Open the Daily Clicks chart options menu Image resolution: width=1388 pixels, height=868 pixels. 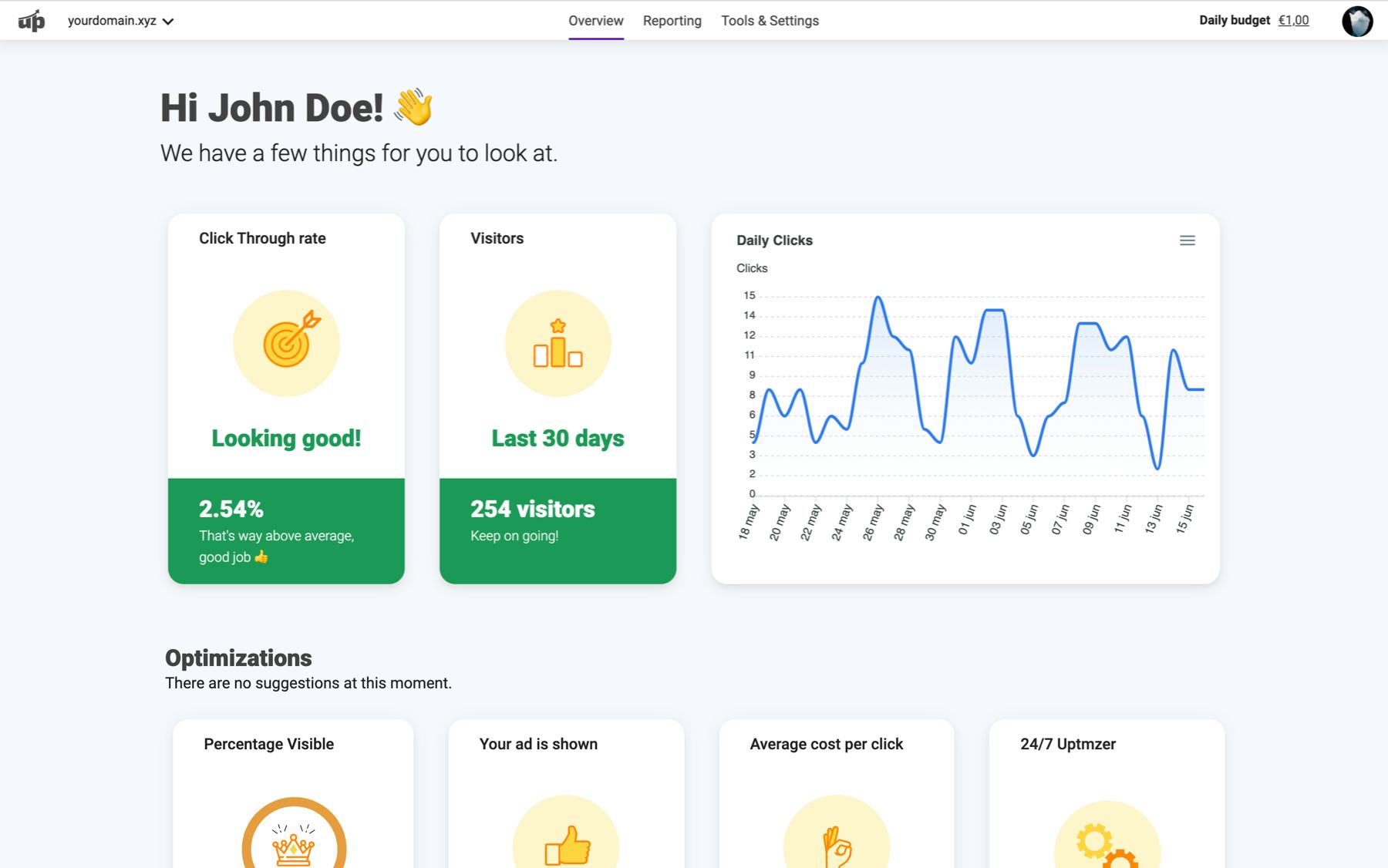click(1188, 241)
